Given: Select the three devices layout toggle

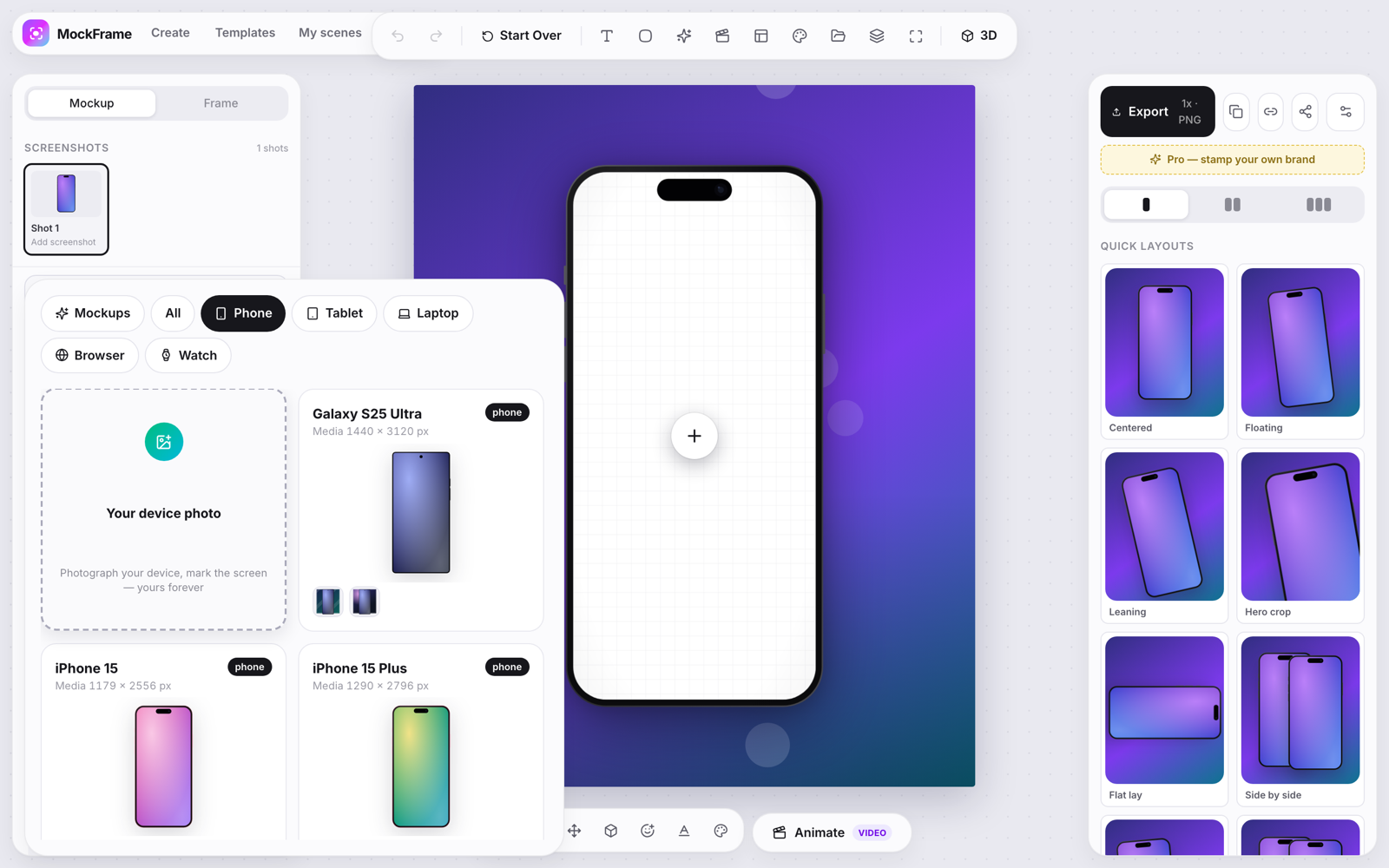Looking at the screenshot, I should click(1319, 205).
